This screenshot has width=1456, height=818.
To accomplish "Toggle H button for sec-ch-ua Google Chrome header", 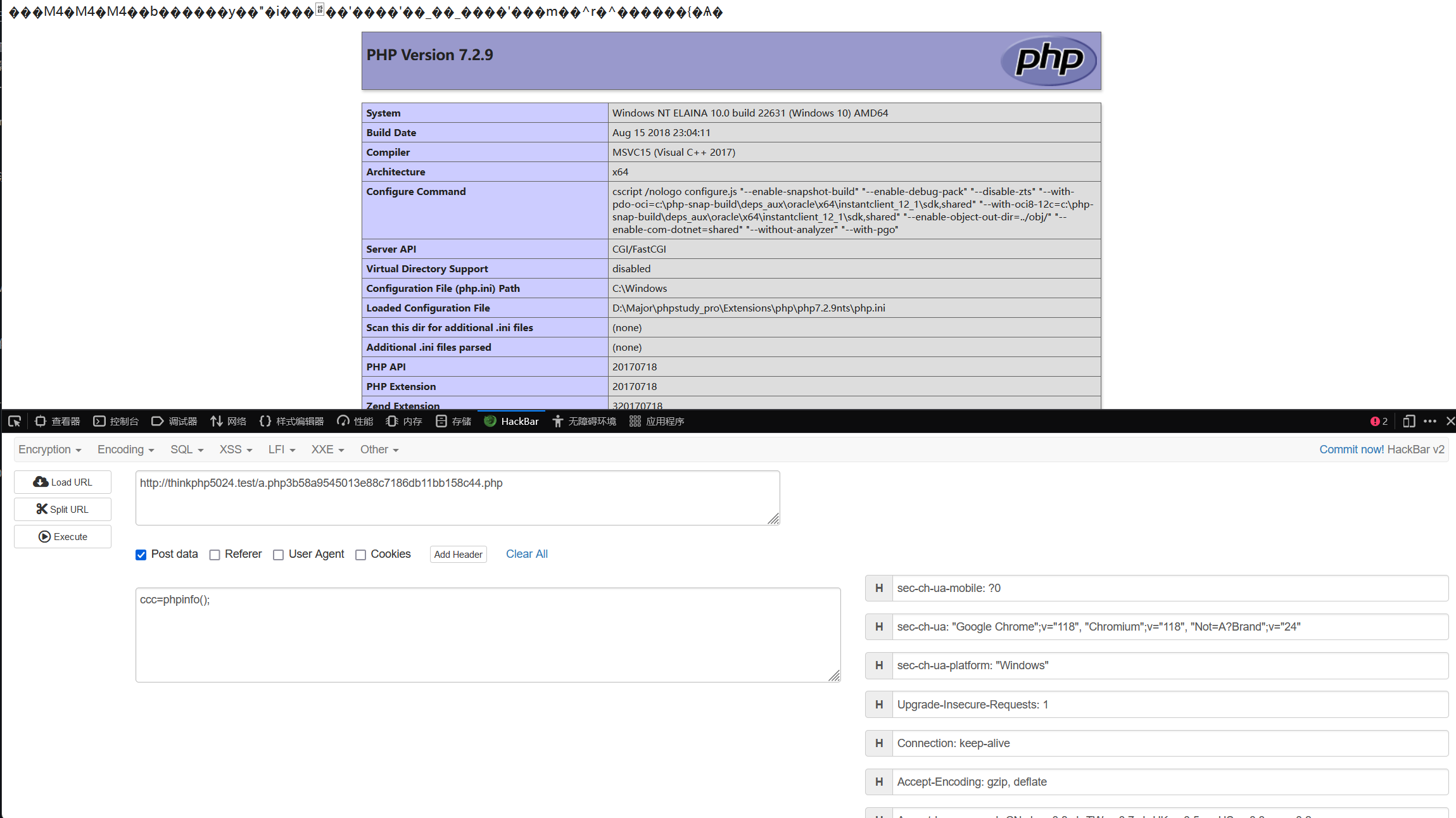I will tap(878, 627).
